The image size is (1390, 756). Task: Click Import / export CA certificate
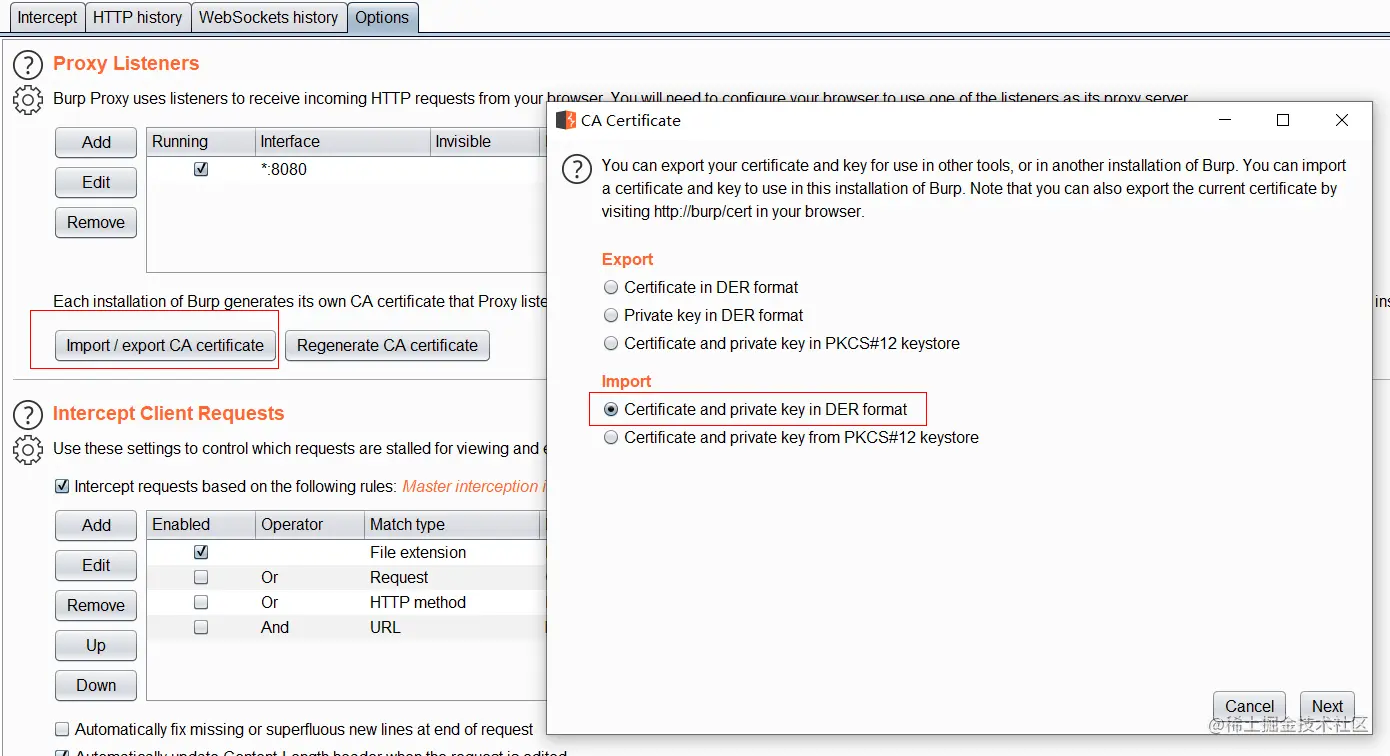[165, 345]
